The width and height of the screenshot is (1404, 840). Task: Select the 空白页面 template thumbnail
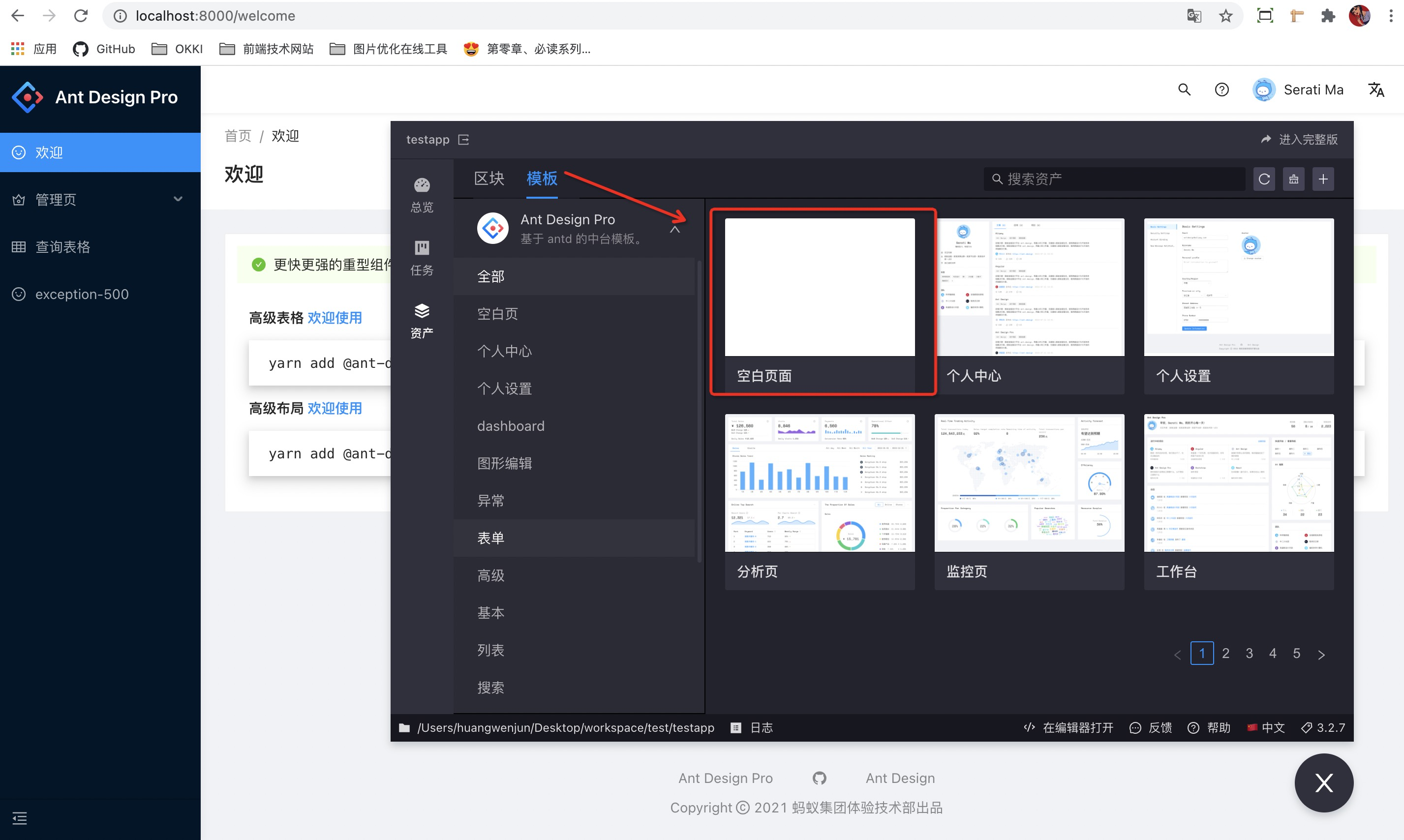pyautogui.click(x=819, y=286)
